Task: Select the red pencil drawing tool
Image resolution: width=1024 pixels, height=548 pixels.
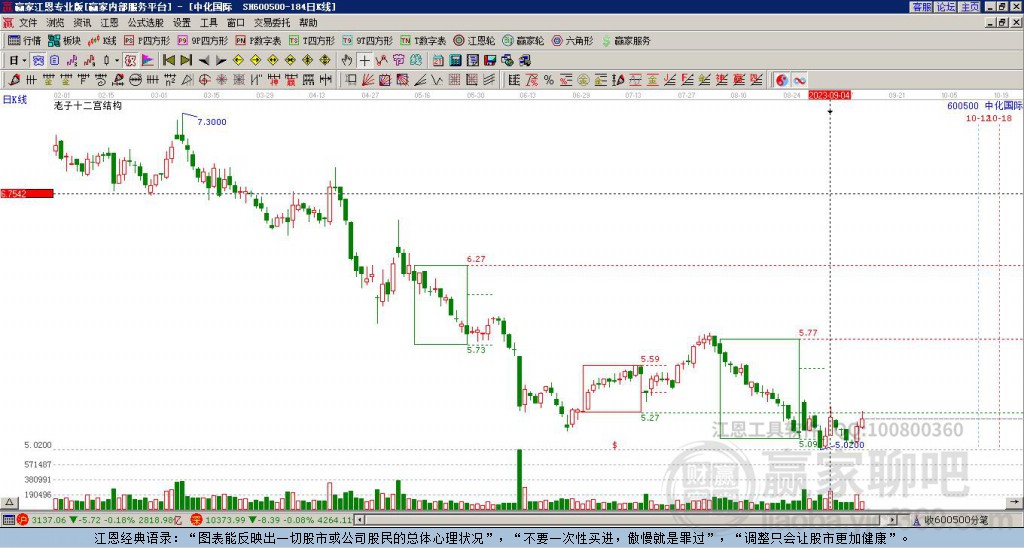Action: coord(14,80)
